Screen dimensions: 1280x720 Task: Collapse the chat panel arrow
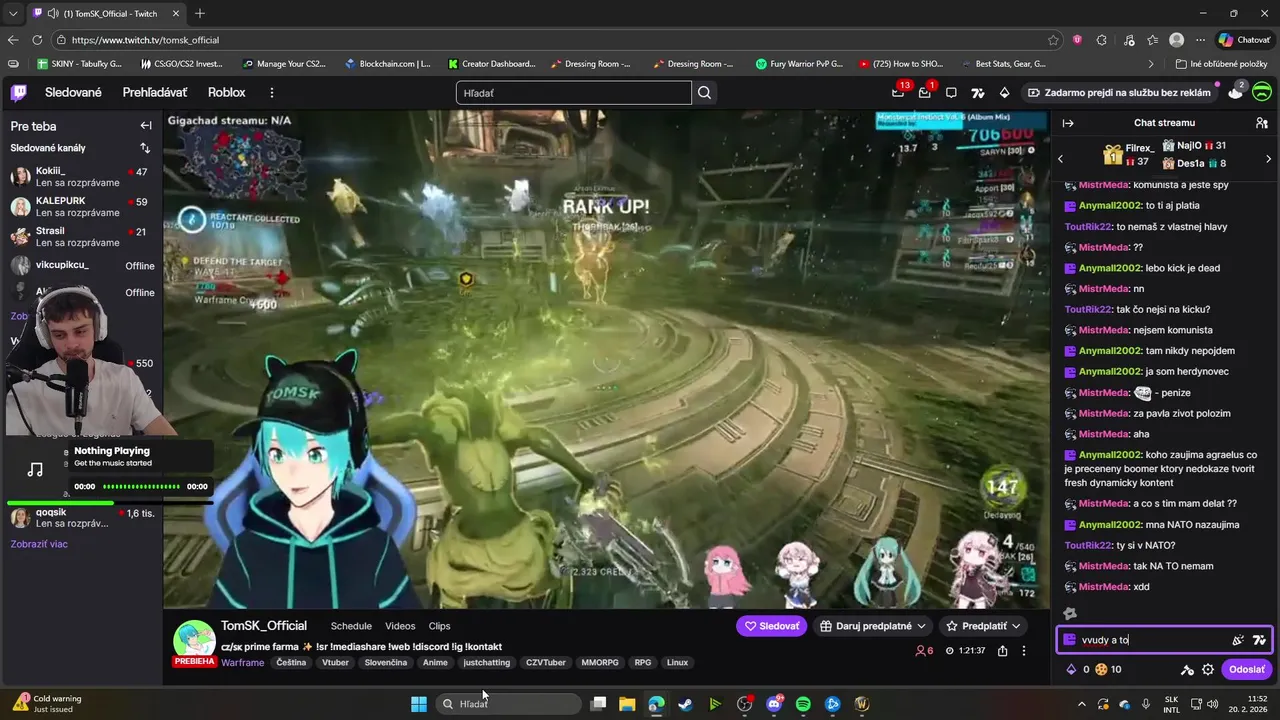(x=1067, y=123)
